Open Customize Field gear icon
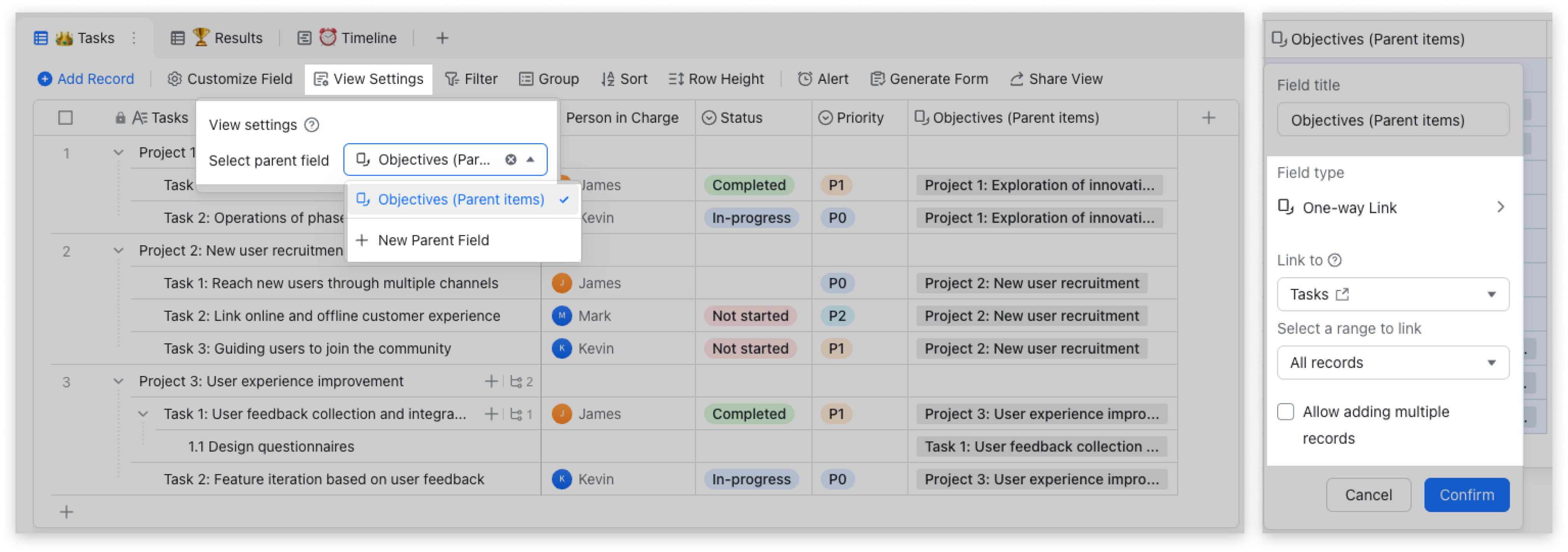Viewport: 1568px width, 552px height. click(175, 79)
